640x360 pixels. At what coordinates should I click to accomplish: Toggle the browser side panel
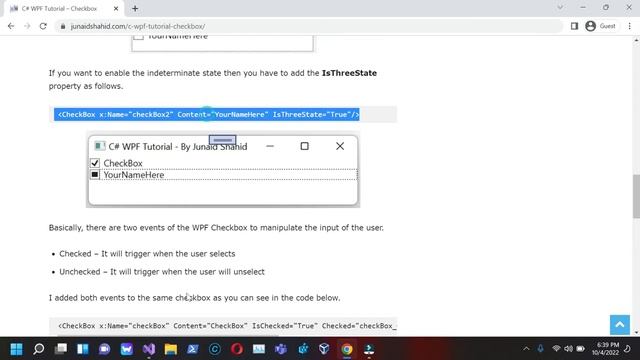574,26
